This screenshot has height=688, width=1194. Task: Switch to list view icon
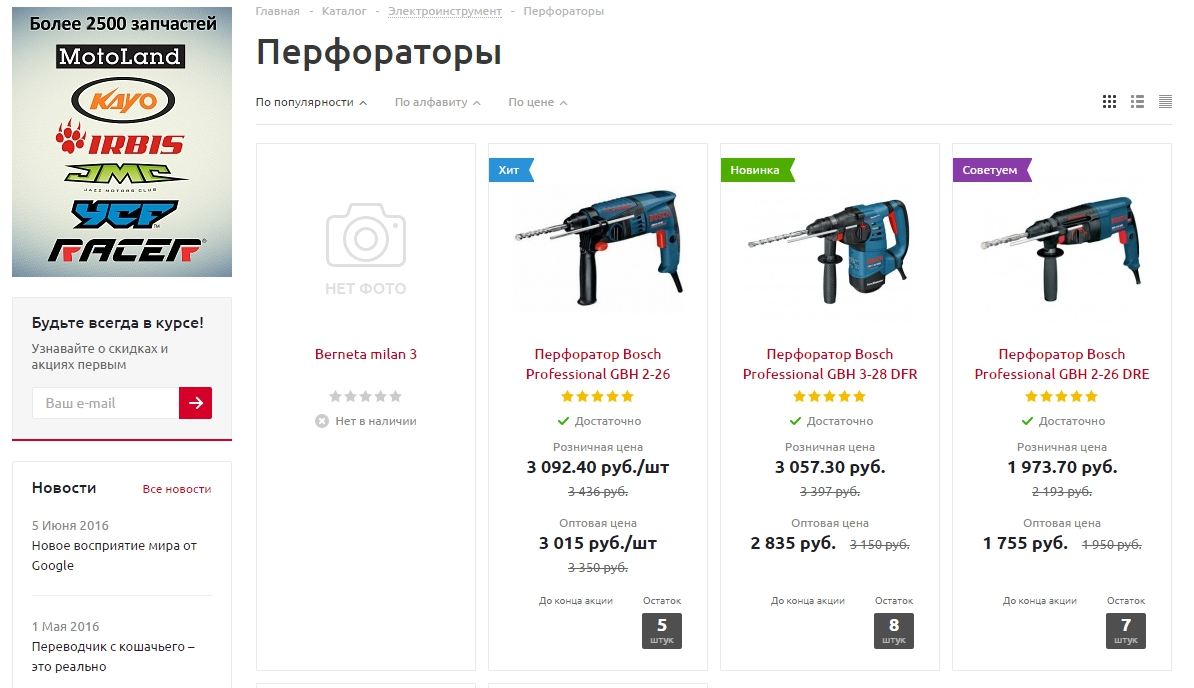1138,101
